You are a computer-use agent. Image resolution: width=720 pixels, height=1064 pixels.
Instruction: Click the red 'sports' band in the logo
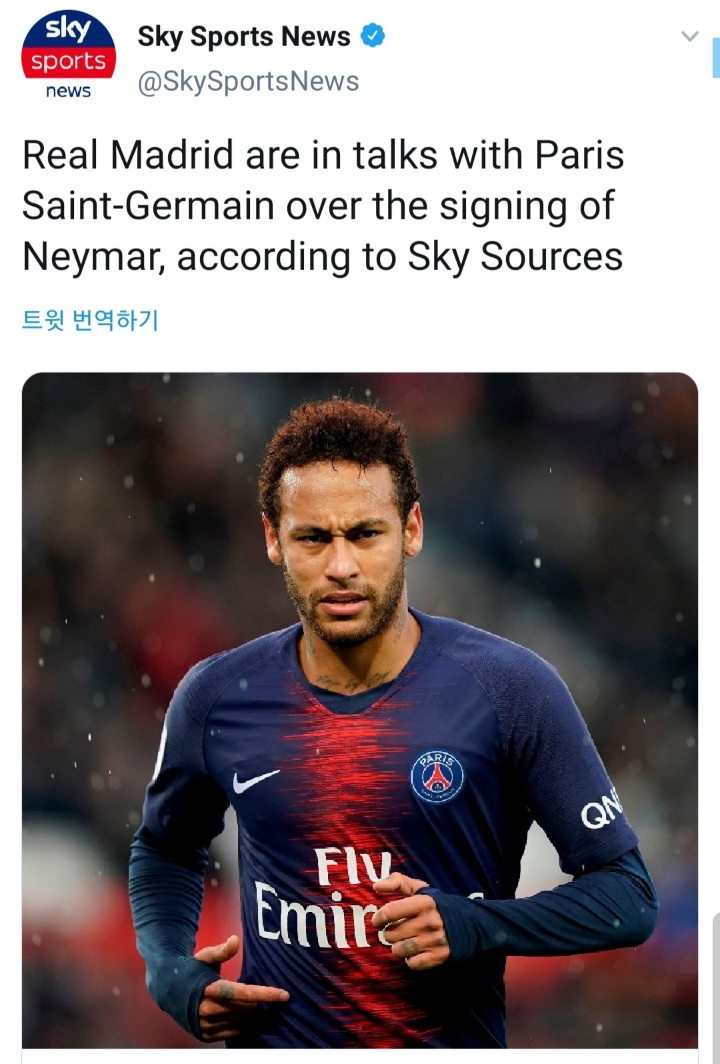tap(69, 61)
